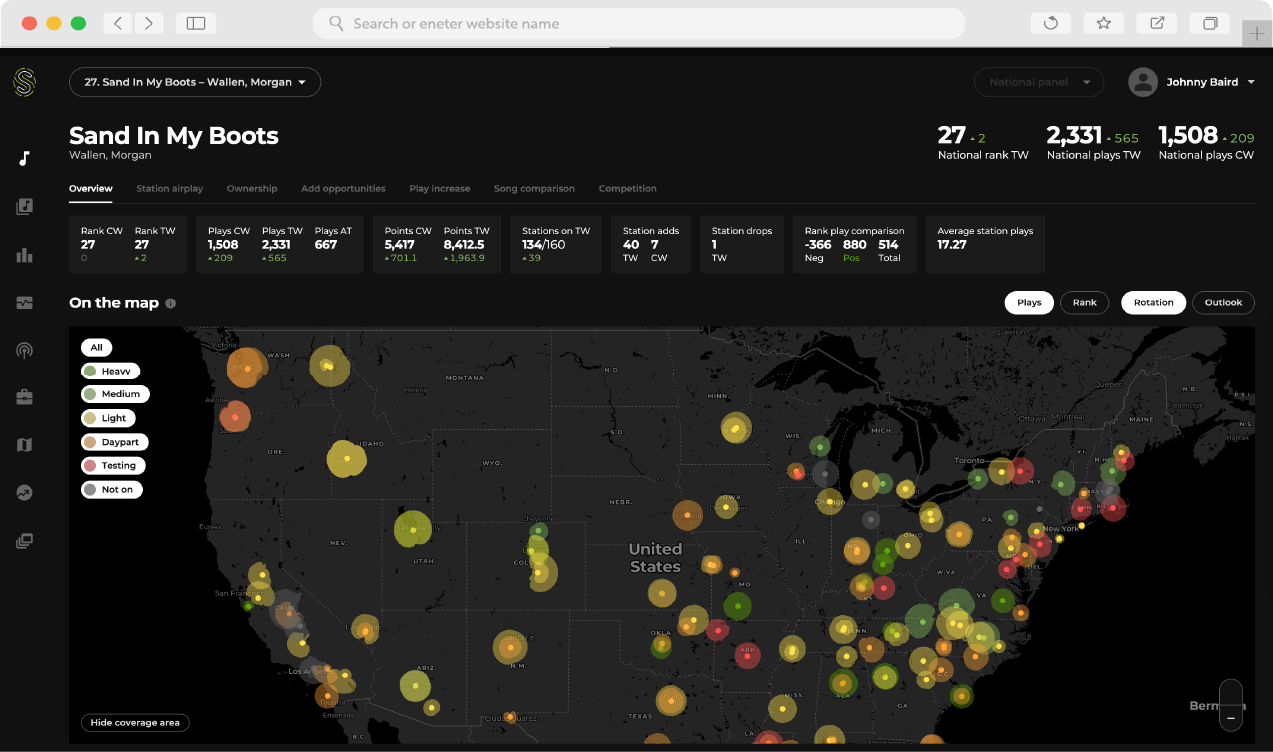Open the song selector dropdown Sand In My Boots
Screen dimensions: 1273x752
click(195, 82)
